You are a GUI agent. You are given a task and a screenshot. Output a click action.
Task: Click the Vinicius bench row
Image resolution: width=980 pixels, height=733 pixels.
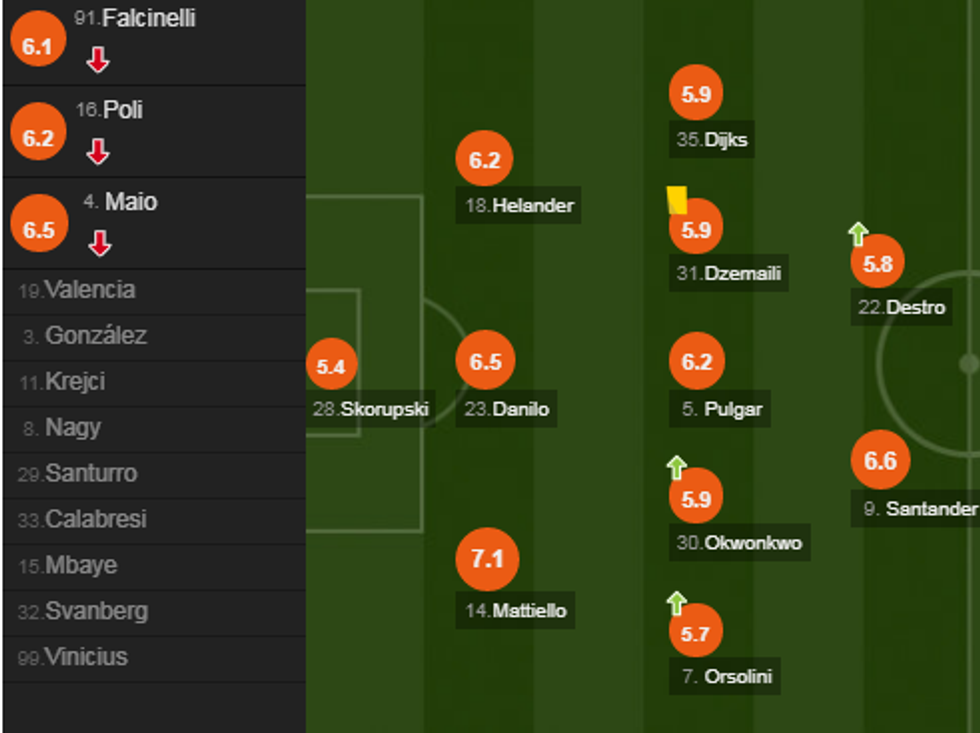point(86,657)
